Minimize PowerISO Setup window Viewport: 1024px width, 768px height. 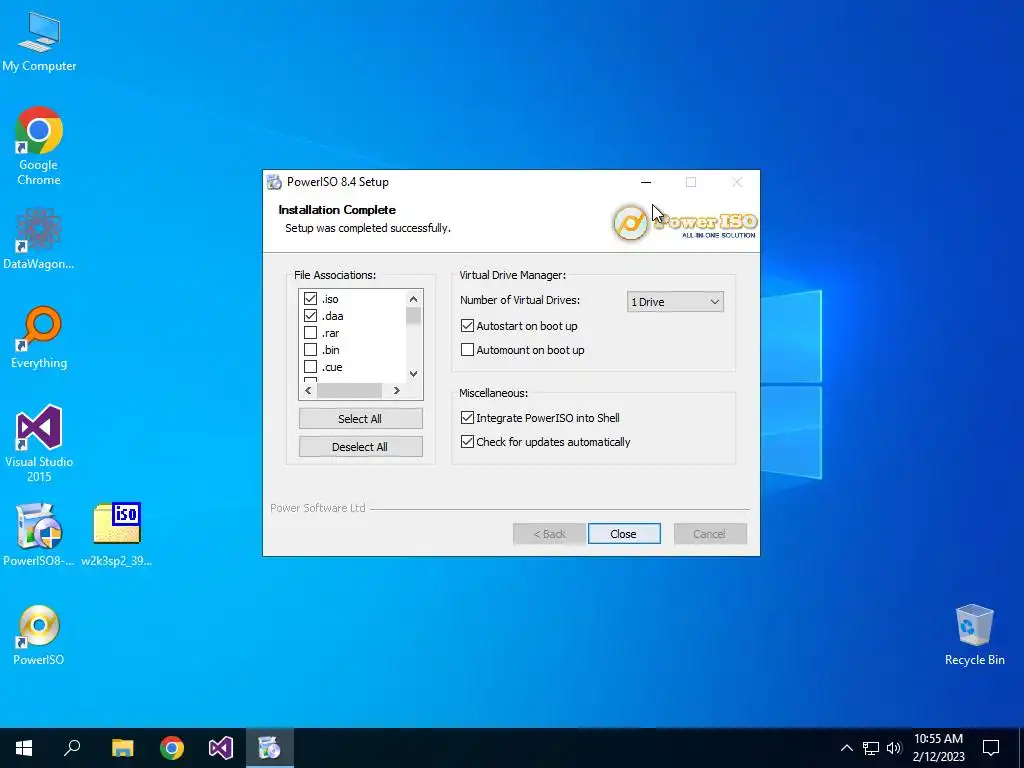point(646,182)
